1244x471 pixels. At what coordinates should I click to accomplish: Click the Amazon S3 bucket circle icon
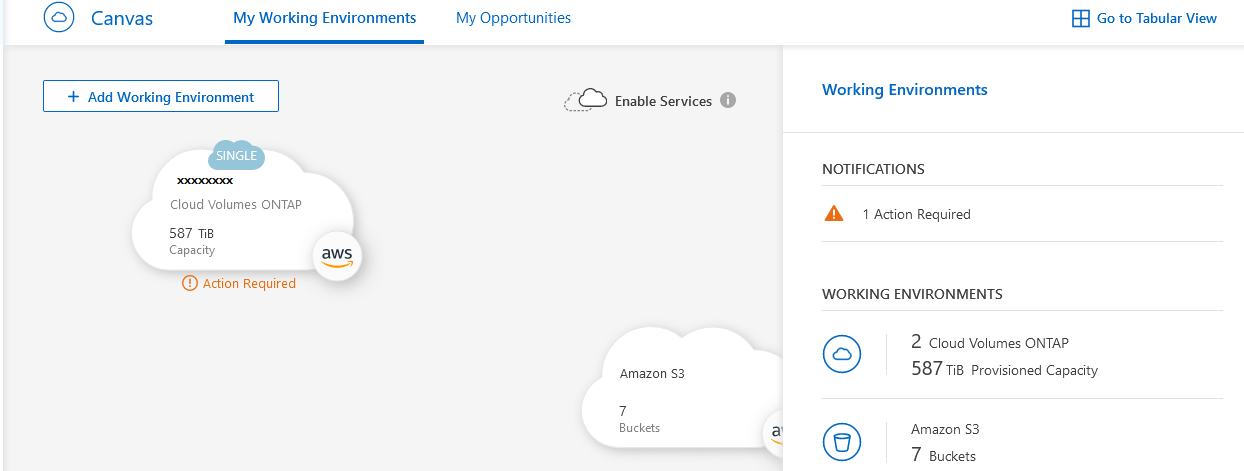(842, 441)
